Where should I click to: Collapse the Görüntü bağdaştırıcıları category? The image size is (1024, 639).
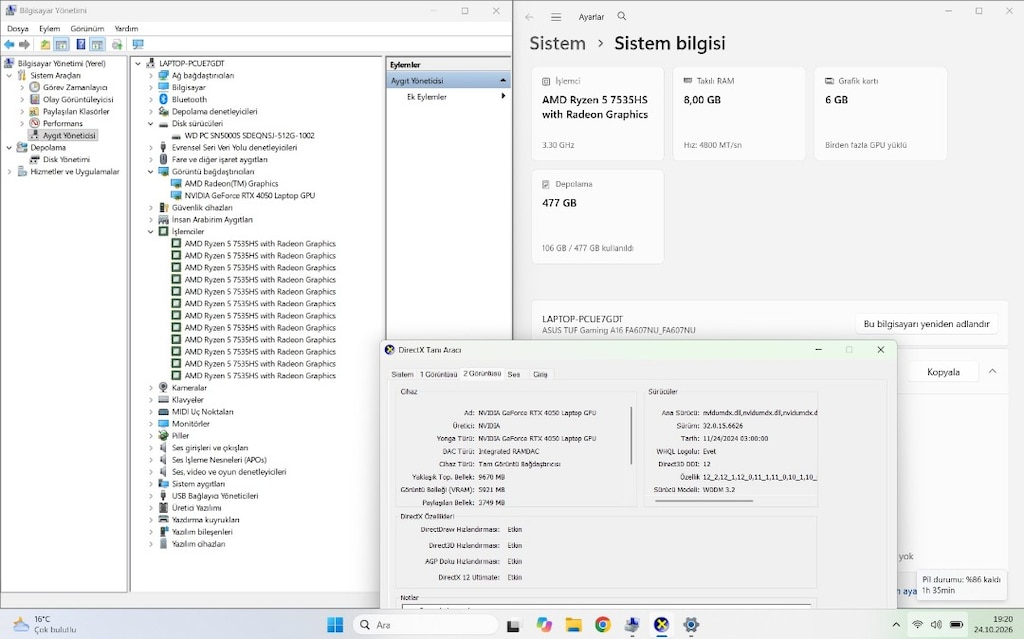(x=151, y=171)
